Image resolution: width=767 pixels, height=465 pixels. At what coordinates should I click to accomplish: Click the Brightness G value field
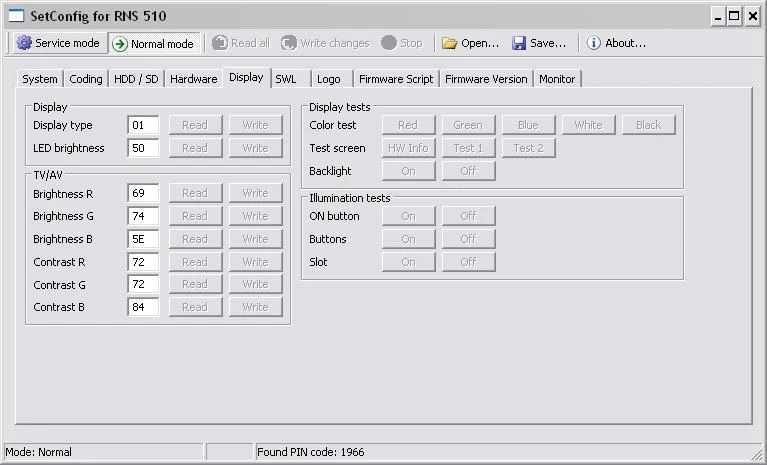(x=143, y=216)
